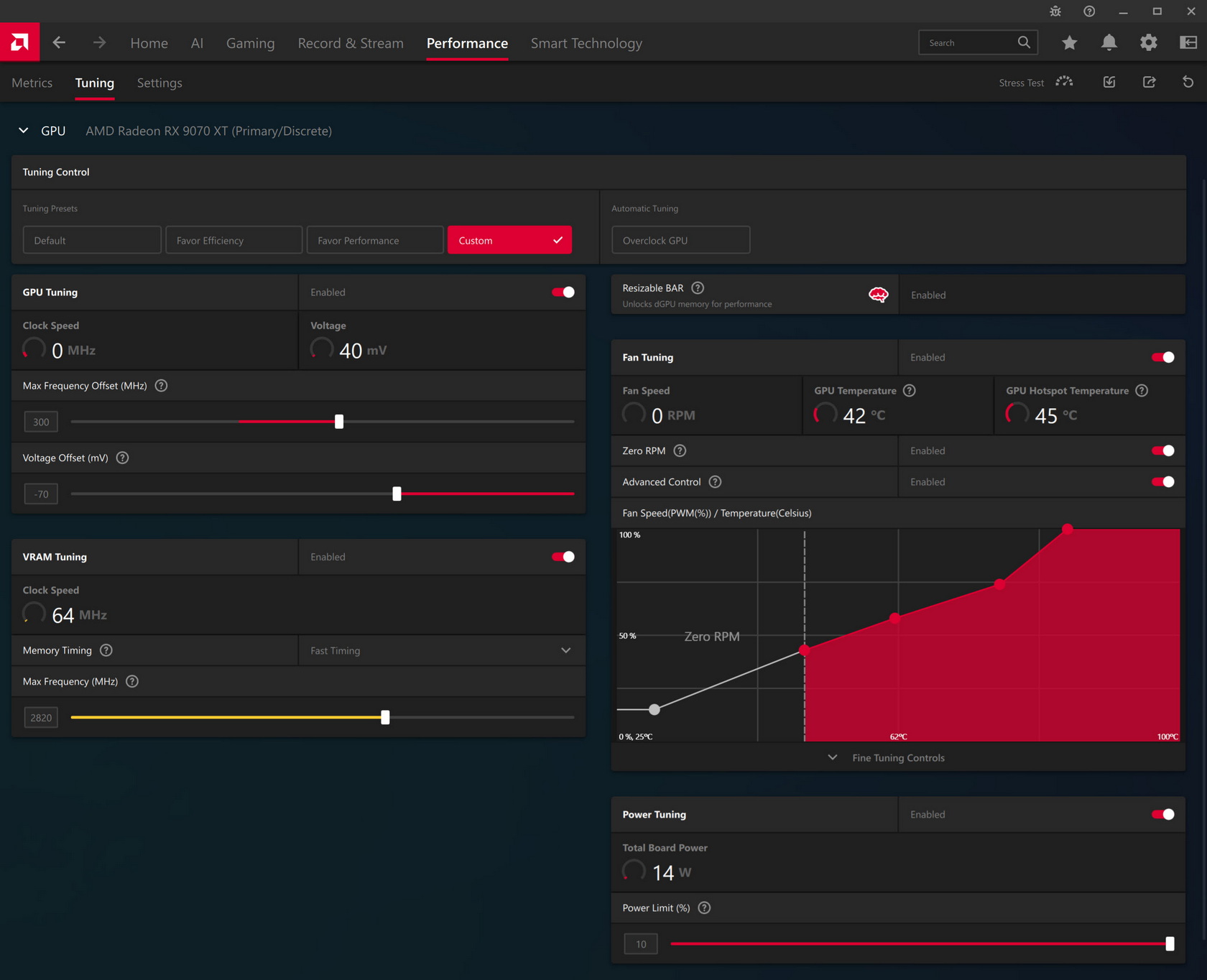Show help for GPU Hotspot Temperature
This screenshot has height=980, width=1207.
(1142, 391)
